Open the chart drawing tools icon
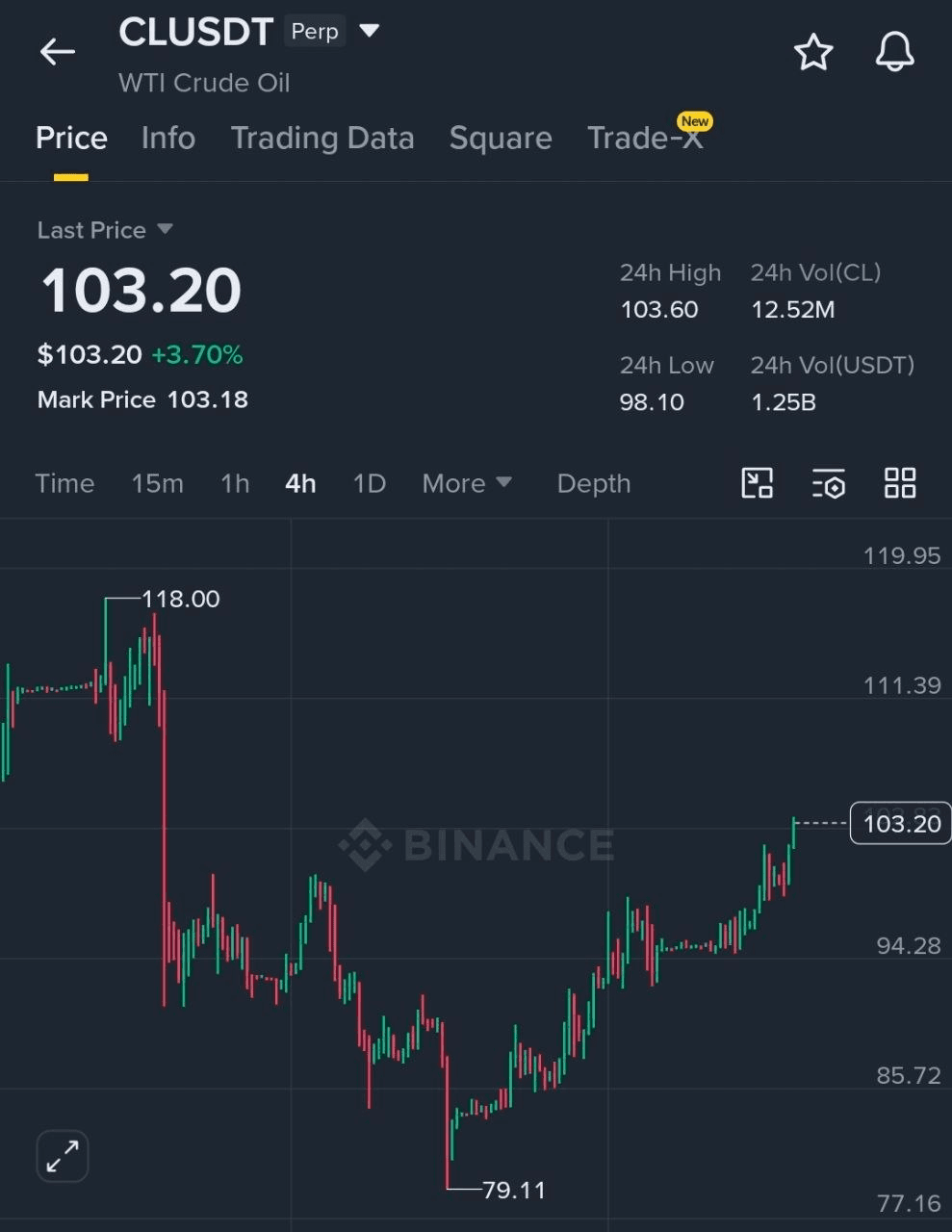The width and height of the screenshot is (952, 1232). (757, 483)
